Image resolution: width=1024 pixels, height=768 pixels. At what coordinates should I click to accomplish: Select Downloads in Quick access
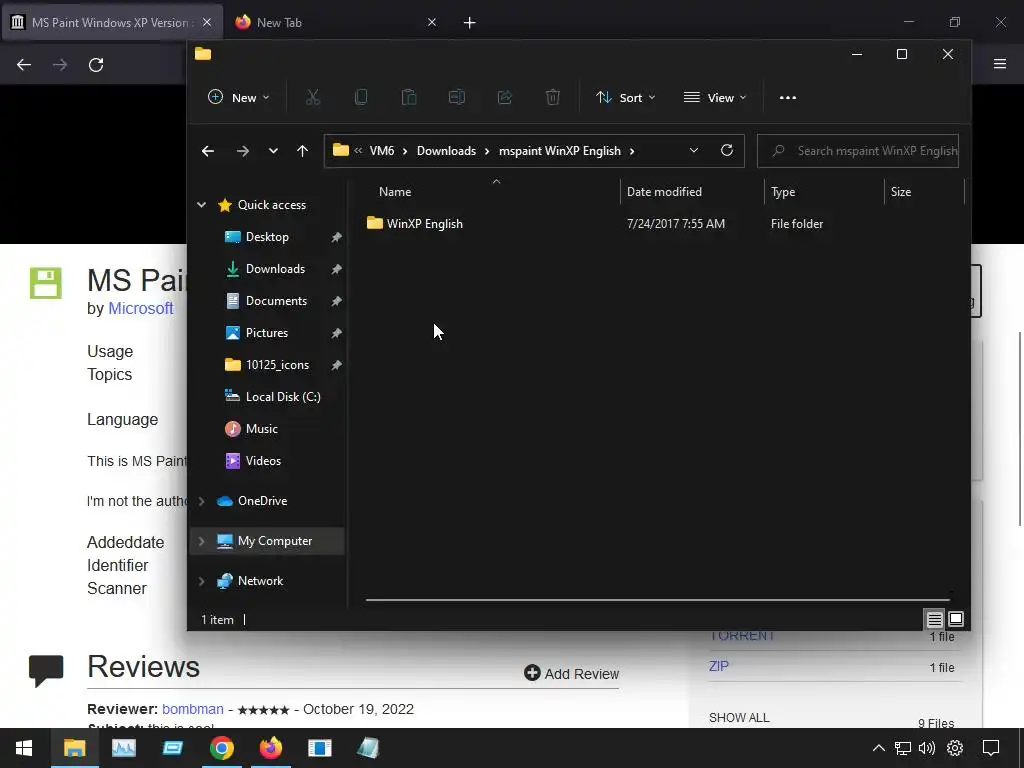(x=275, y=268)
